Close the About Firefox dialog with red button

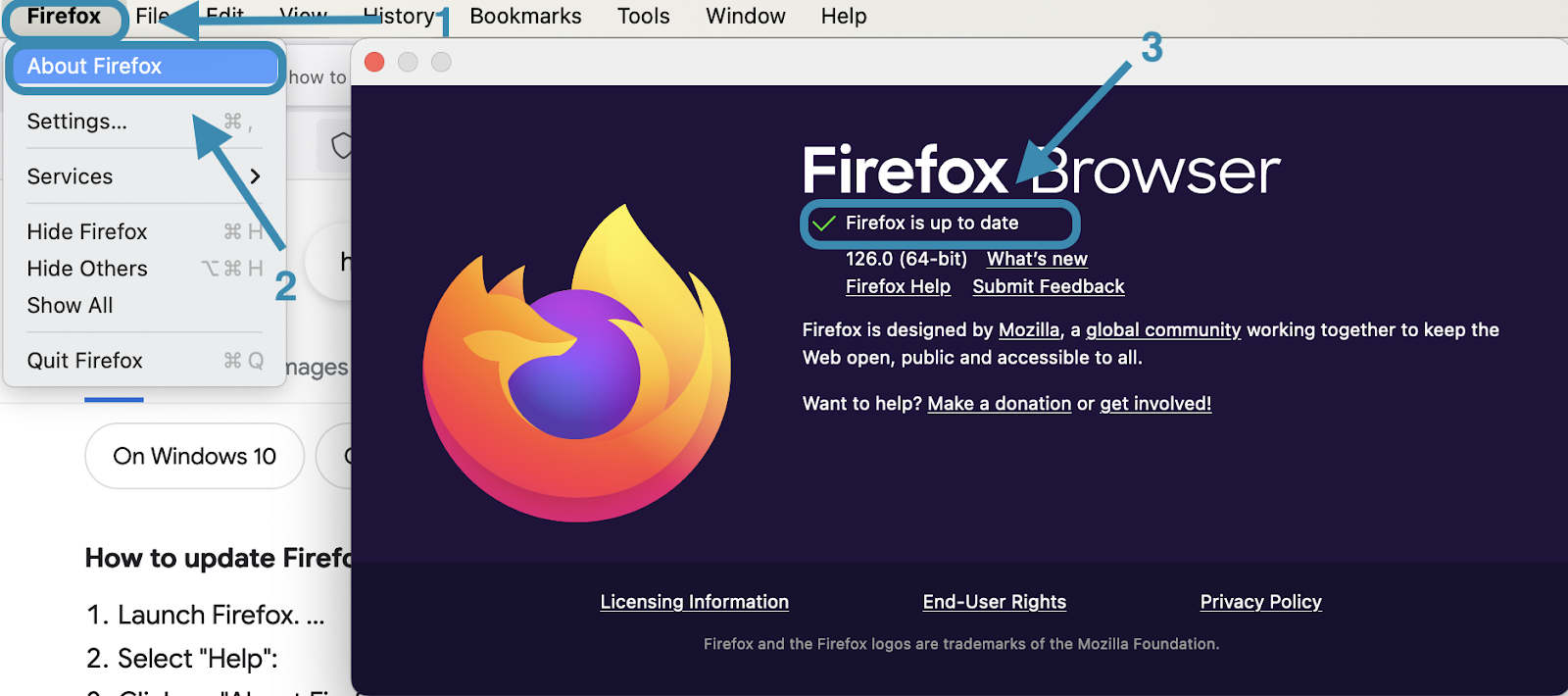[x=374, y=63]
